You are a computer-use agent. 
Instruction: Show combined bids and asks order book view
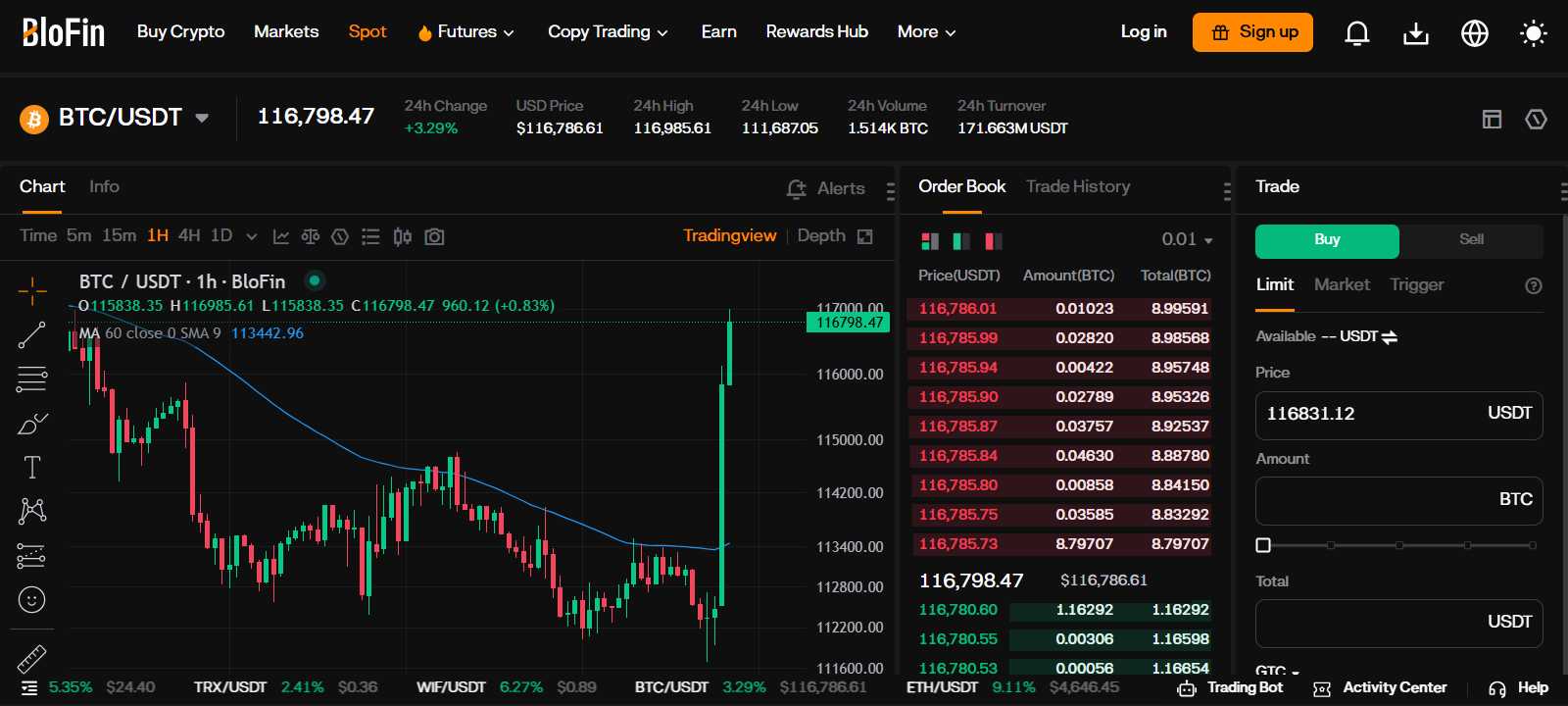pyautogui.click(x=930, y=240)
